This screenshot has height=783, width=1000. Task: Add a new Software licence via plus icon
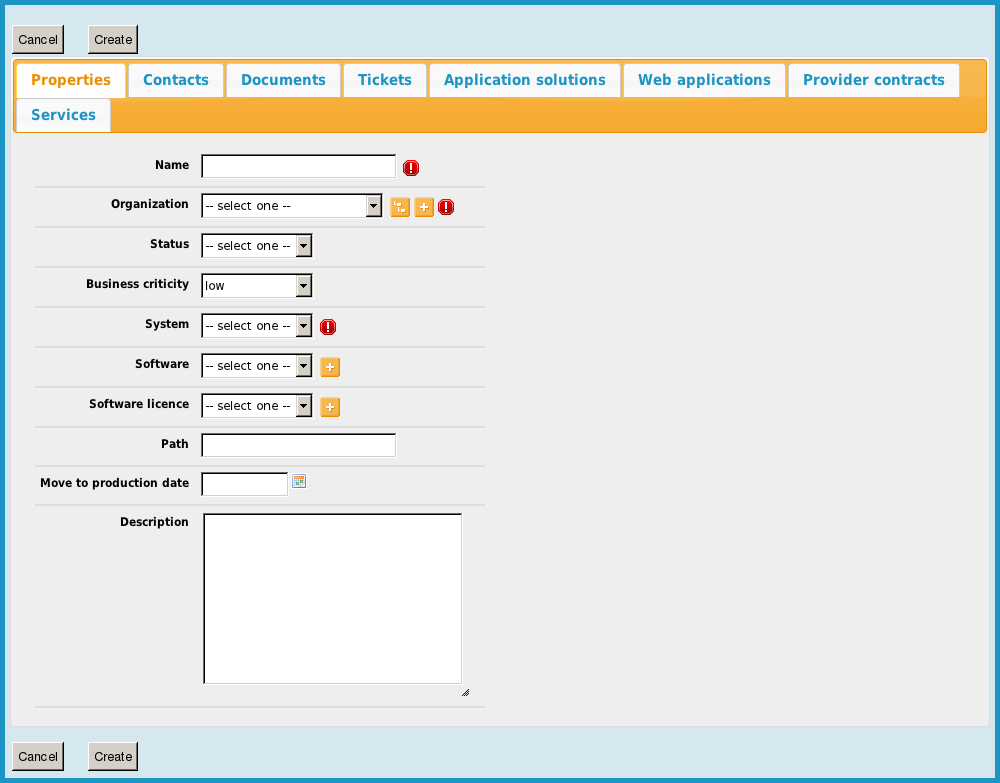[x=330, y=407]
